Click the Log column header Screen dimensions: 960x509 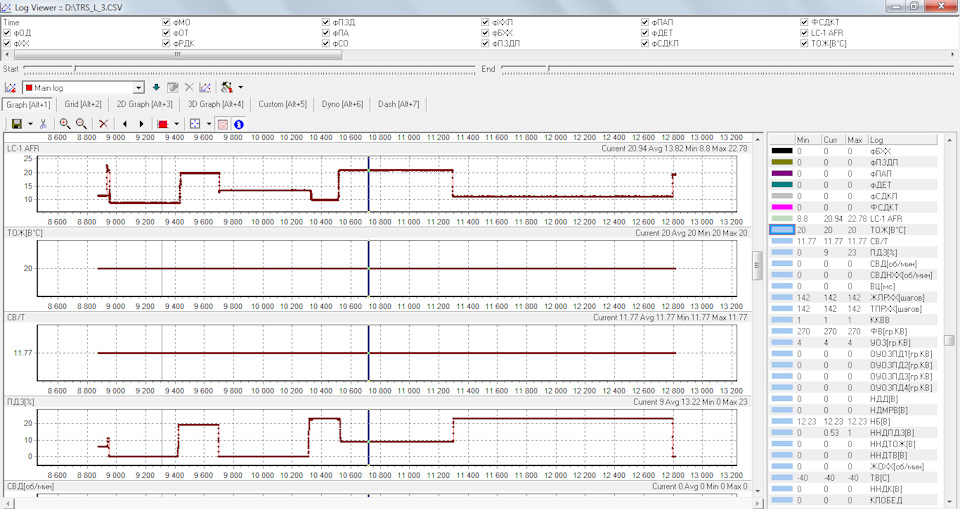coord(903,140)
